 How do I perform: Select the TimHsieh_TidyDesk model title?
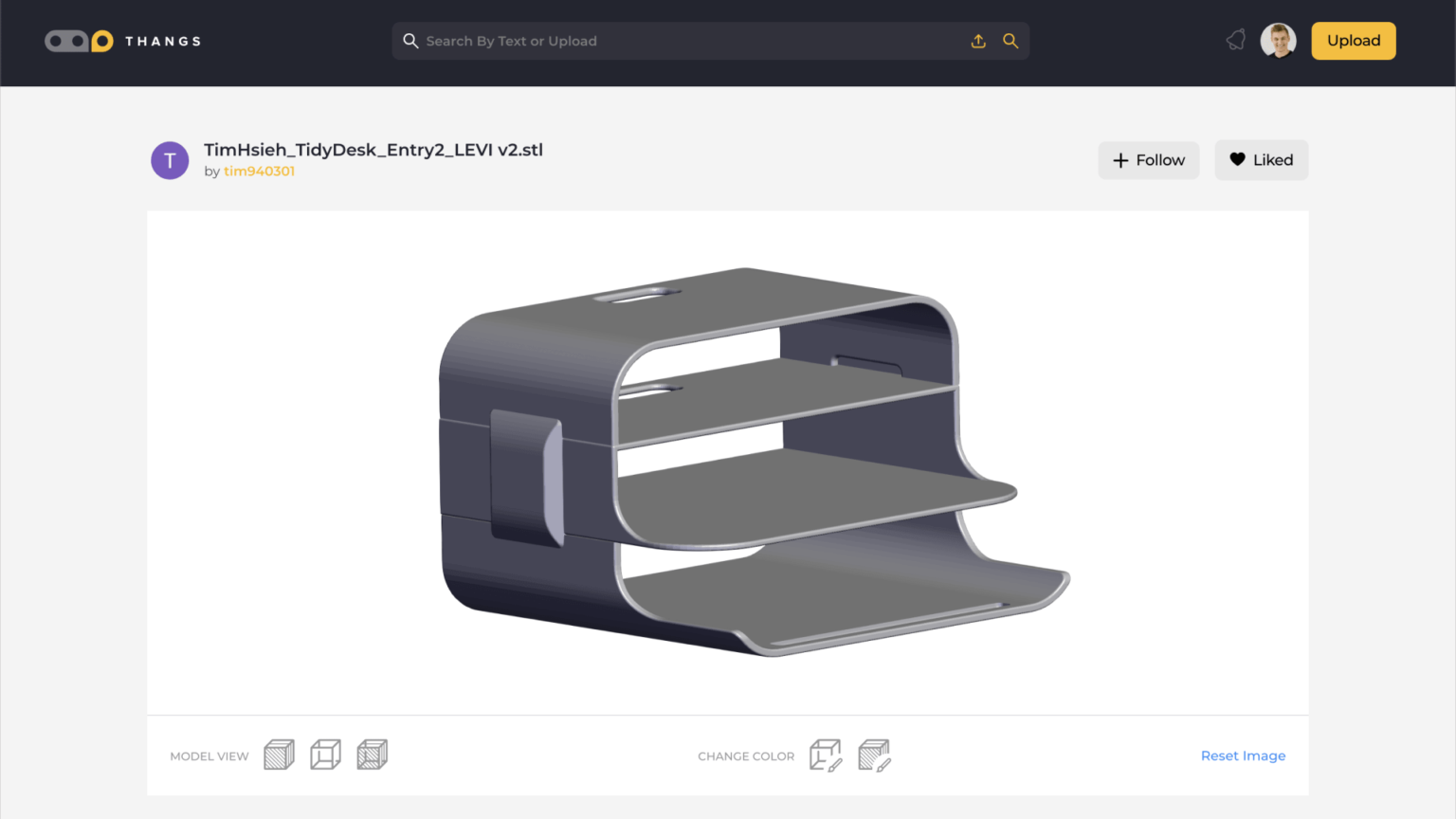coord(373,150)
